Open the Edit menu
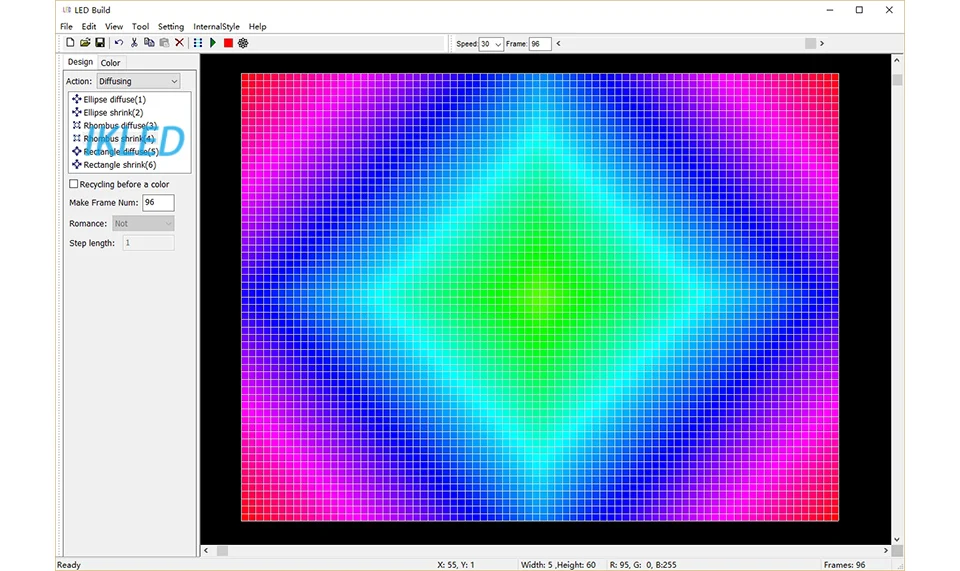The image size is (960, 571). click(89, 27)
